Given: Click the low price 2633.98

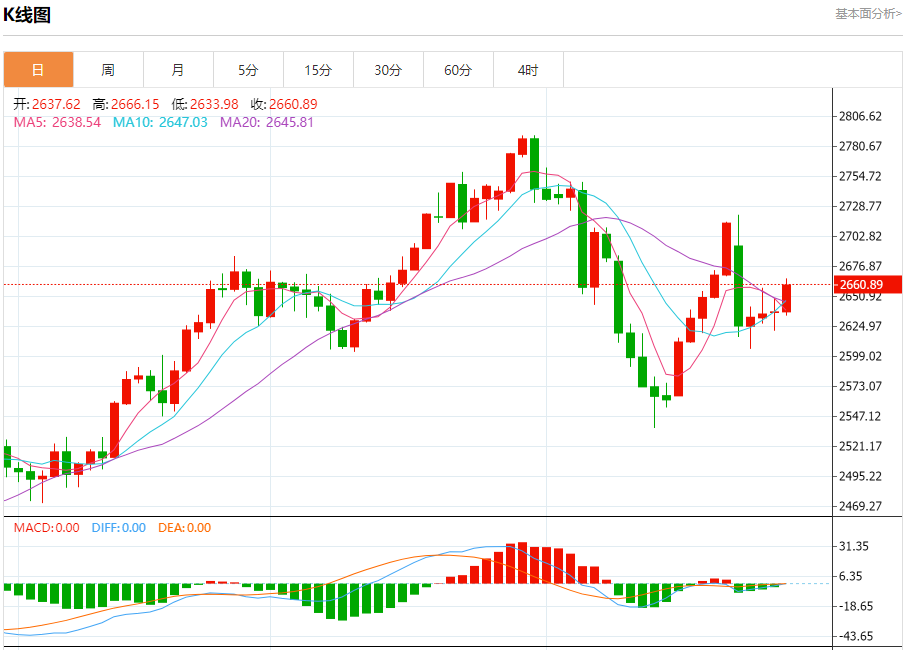Looking at the screenshot, I should coord(214,104).
